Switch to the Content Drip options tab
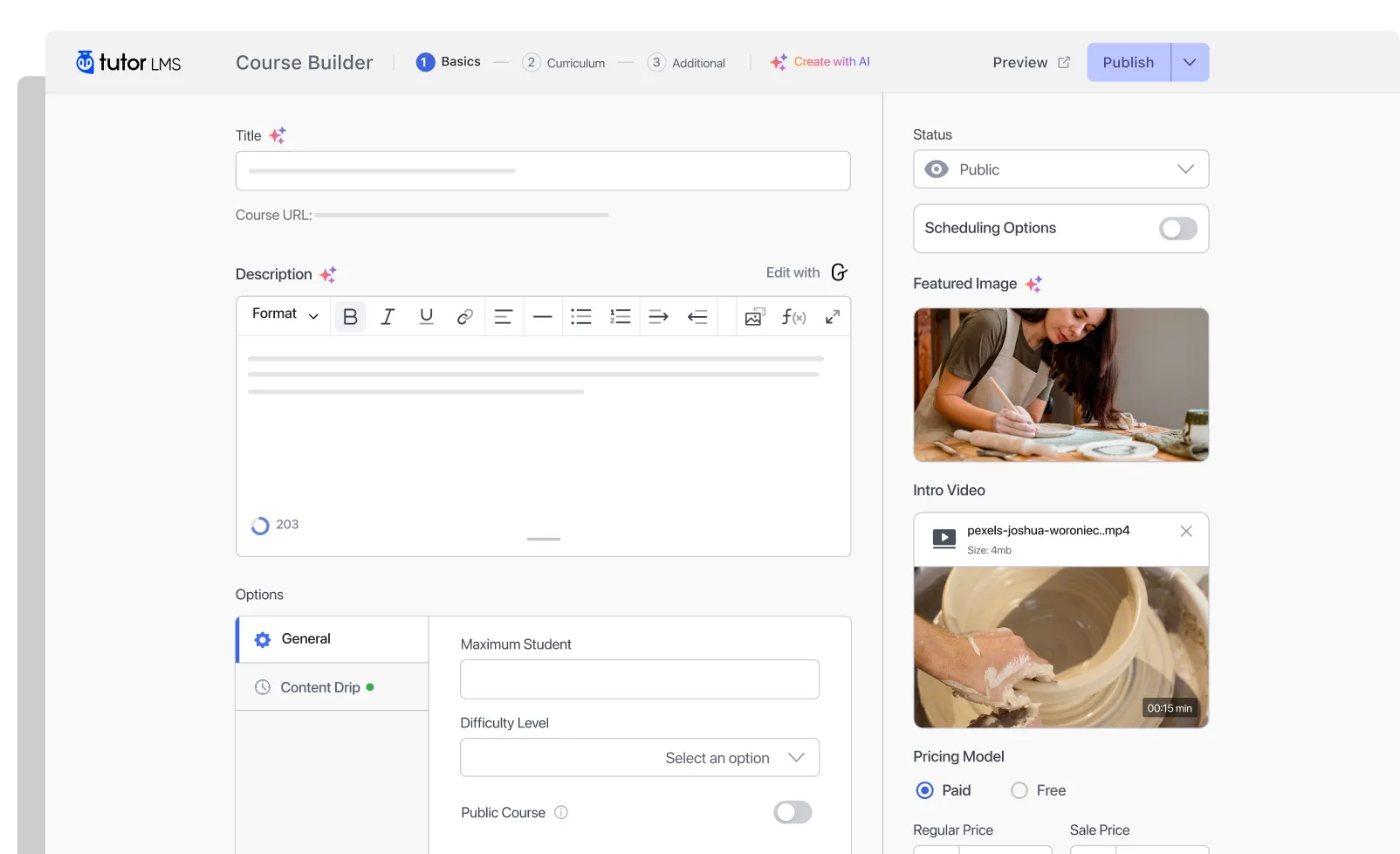The height and width of the screenshot is (854, 1400). point(320,687)
